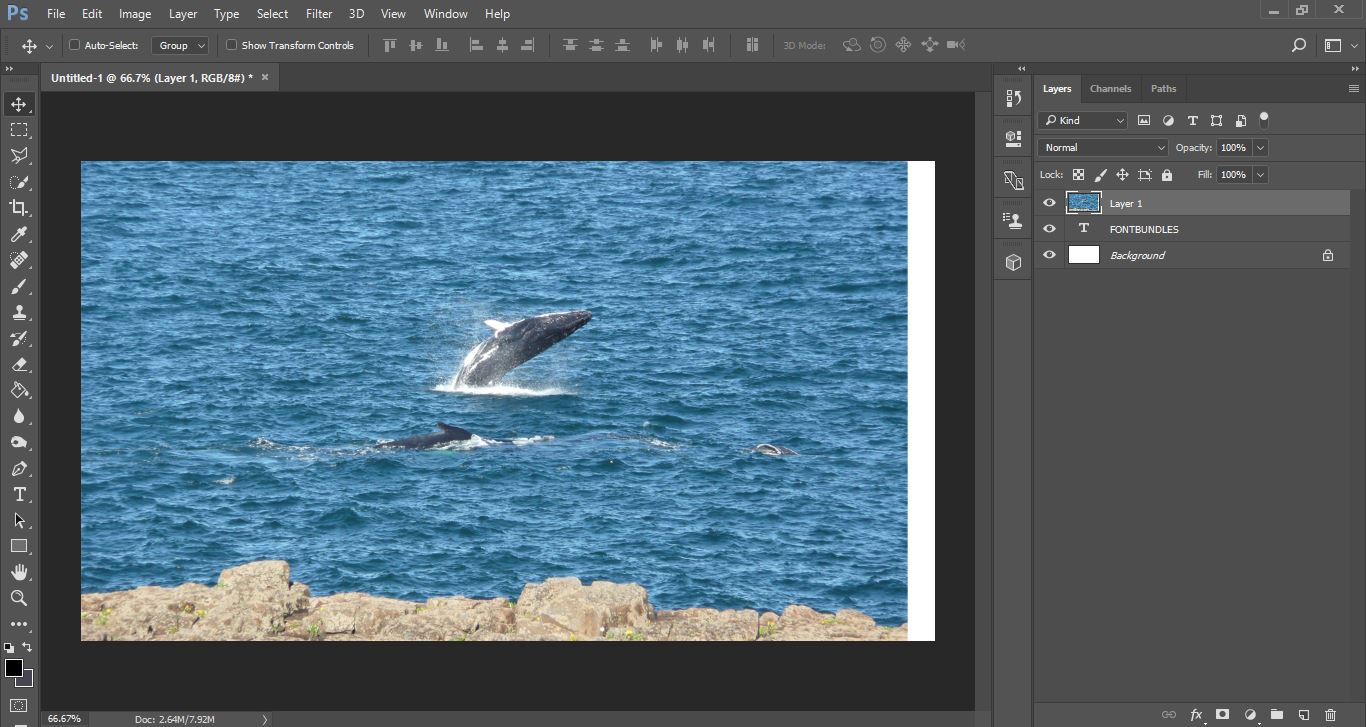Click the delete layer trash icon

1330,715
